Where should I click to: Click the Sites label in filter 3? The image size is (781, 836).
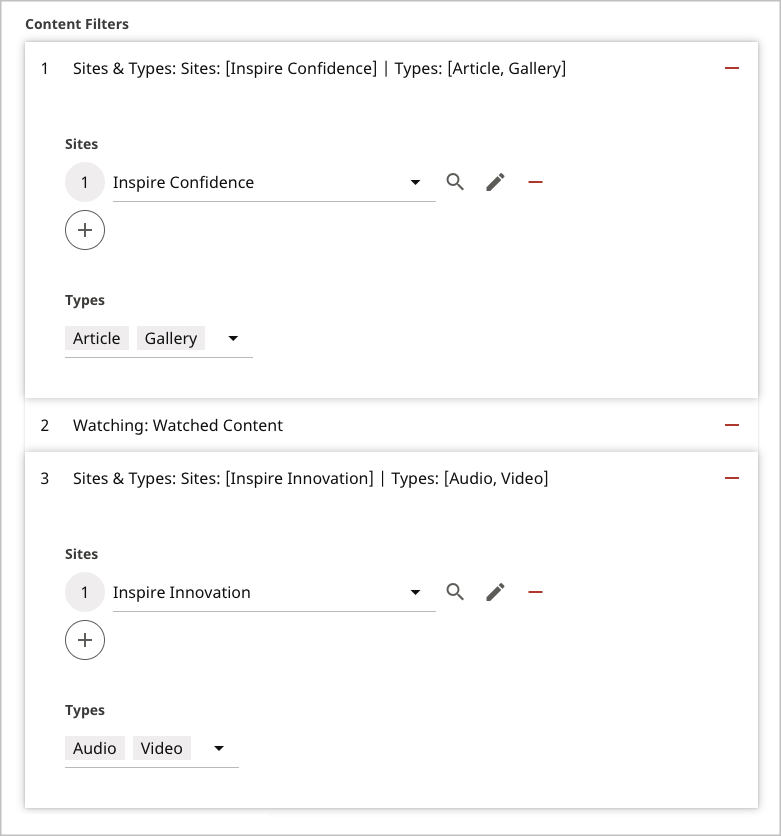coord(82,554)
